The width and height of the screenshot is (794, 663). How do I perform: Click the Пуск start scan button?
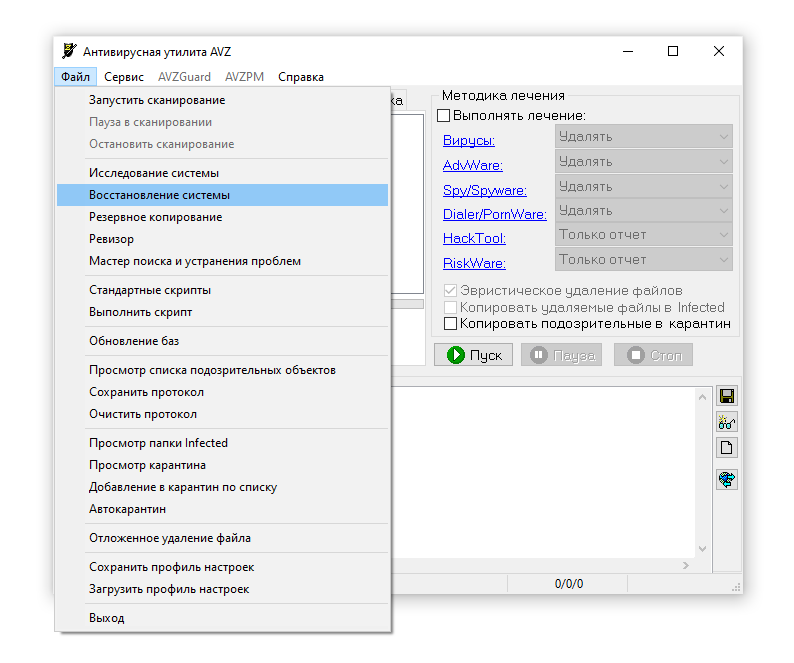tap(473, 355)
